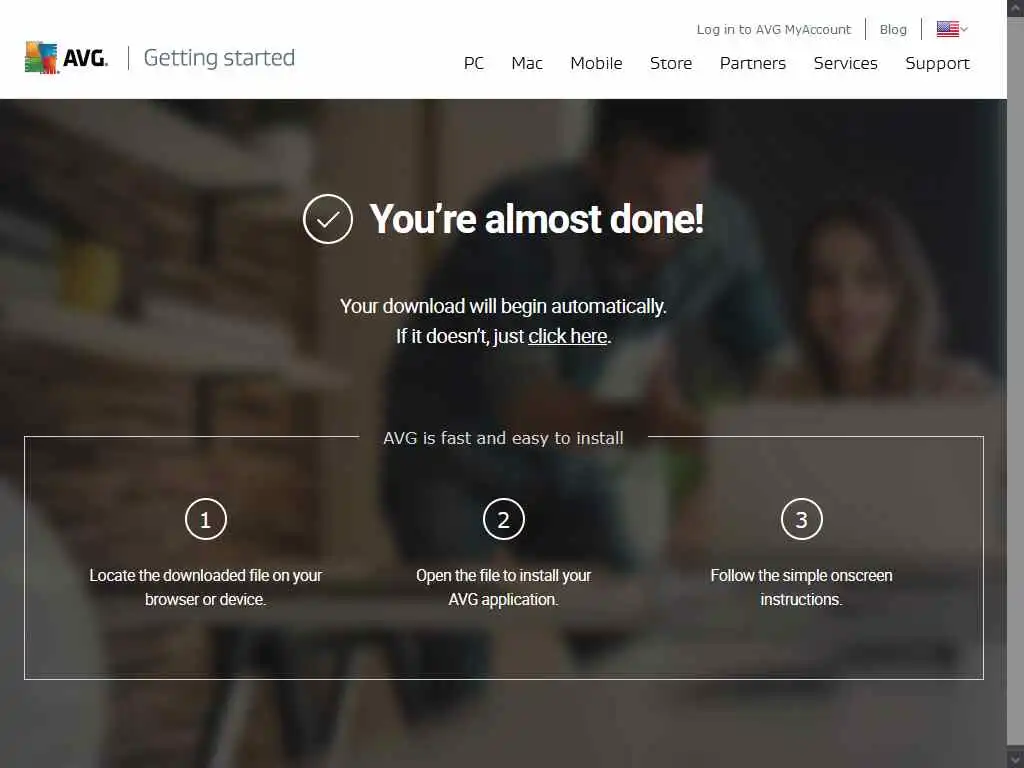Open the Partners menu

pyautogui.click(x=752, y=63)
